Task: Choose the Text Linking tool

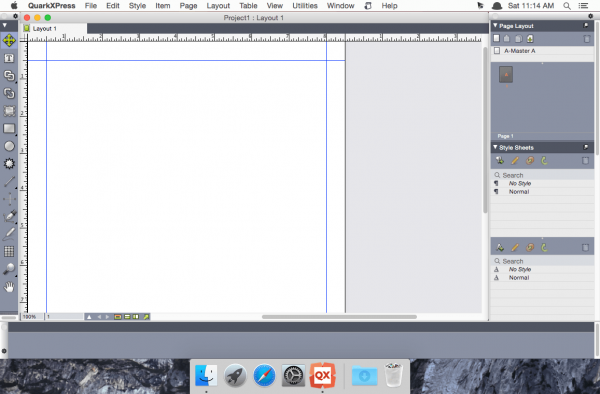Action: pos(9,76)
